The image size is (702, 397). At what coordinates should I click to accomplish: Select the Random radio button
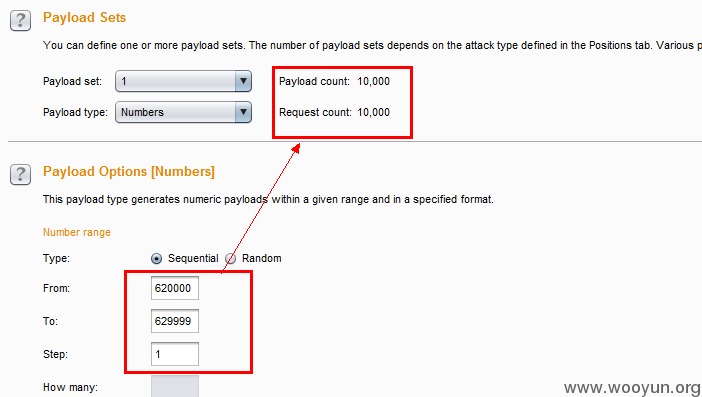pyautogui.click(x=230, y=259)
